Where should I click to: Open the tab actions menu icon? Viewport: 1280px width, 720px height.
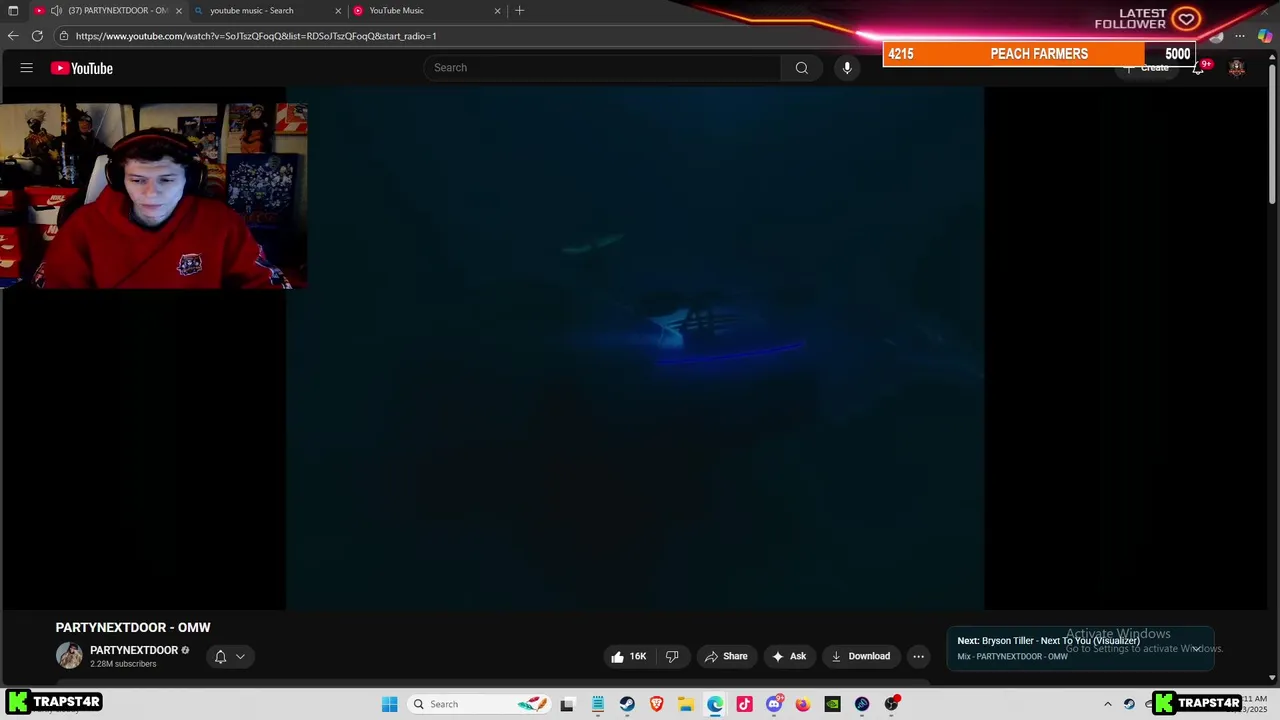[x=13, y=10]
